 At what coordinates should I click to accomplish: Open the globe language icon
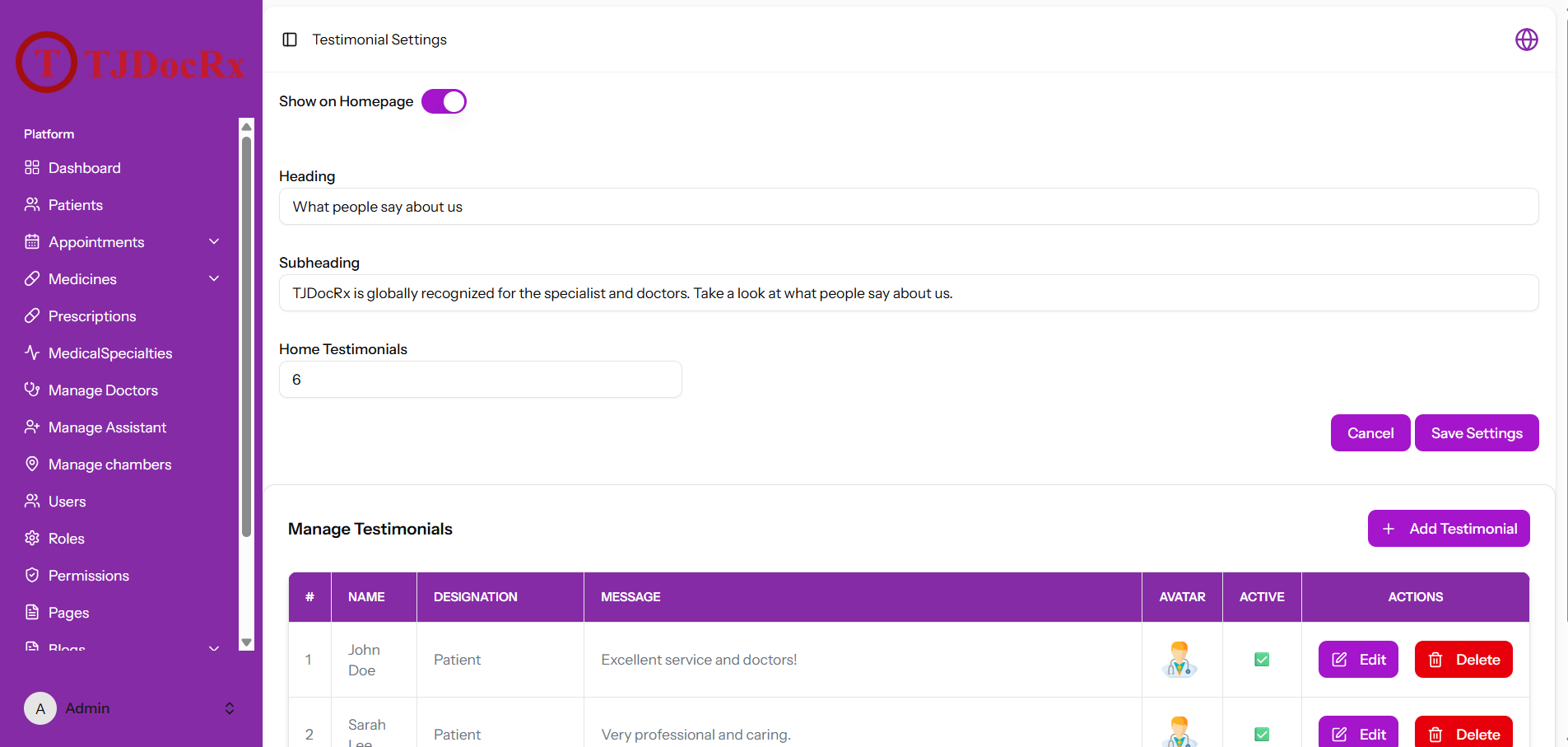pyautogui.click(x=1526, y=40)
